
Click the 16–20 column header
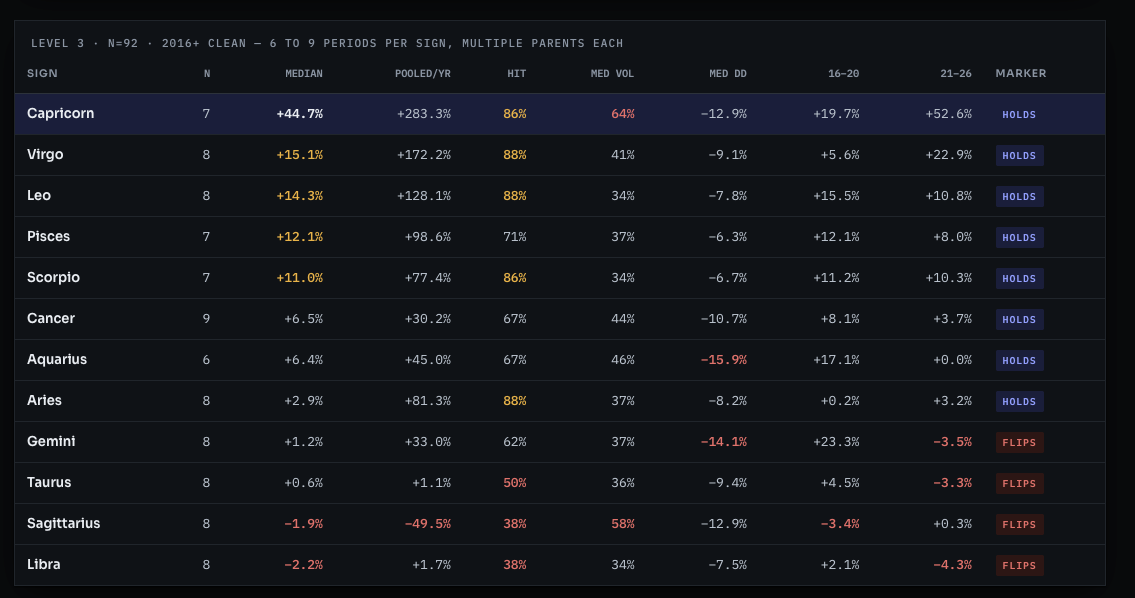pos(843,73)
